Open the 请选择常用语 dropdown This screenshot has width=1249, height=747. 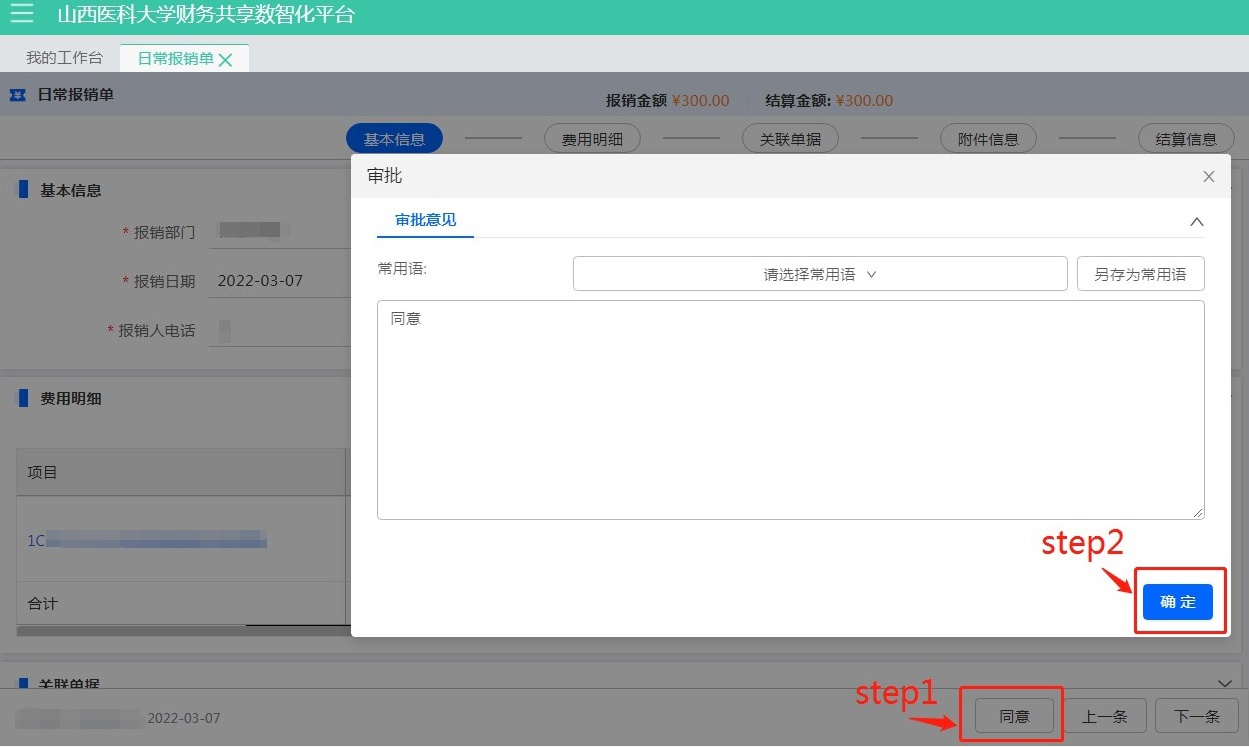pyautogui.click(x=819, y=274)
